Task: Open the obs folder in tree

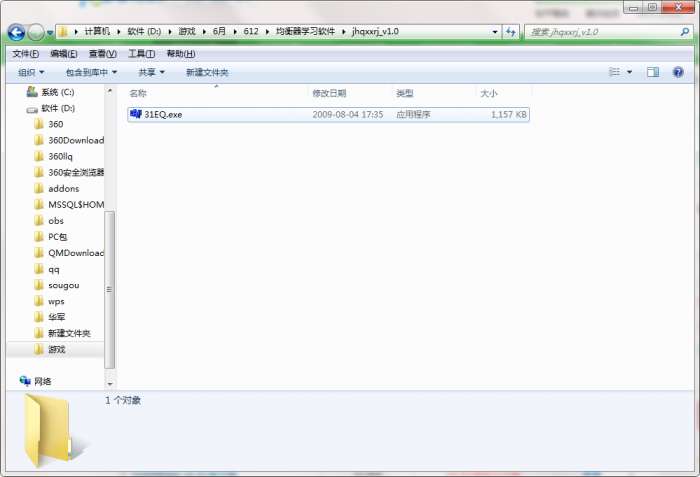Action: (49, 221)
